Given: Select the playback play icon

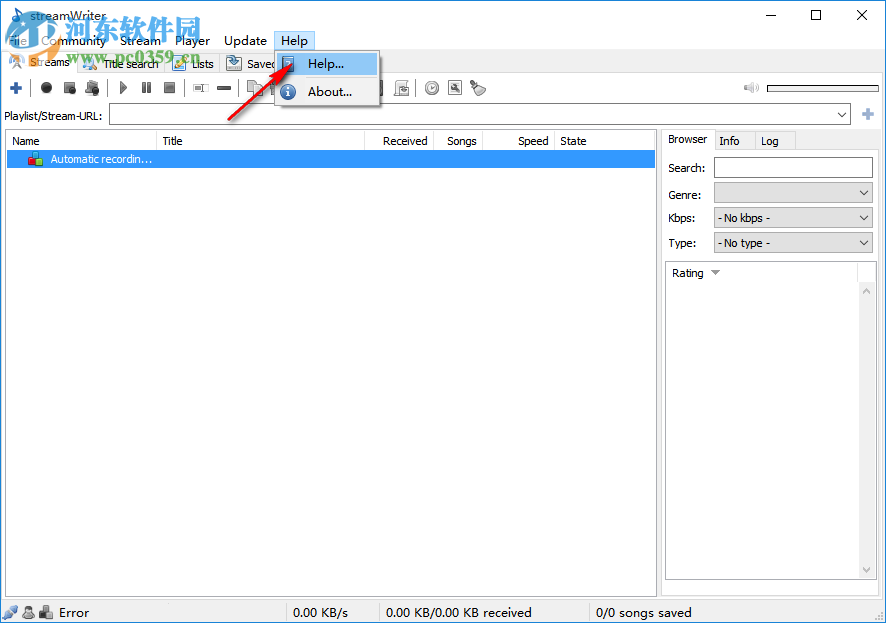Looking at the screenshot, I should coord(123,88).
